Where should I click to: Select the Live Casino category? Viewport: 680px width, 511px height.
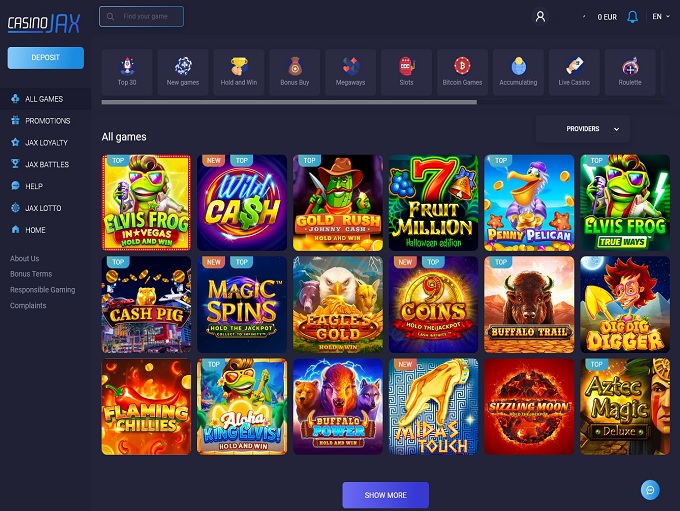[x=574, y=72]
